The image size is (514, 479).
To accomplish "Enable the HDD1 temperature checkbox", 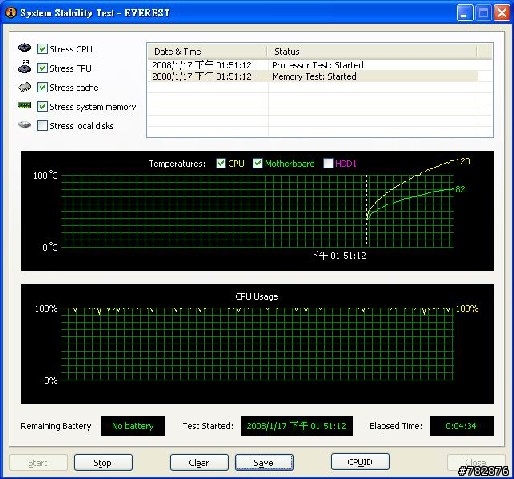I will (328, 163).
